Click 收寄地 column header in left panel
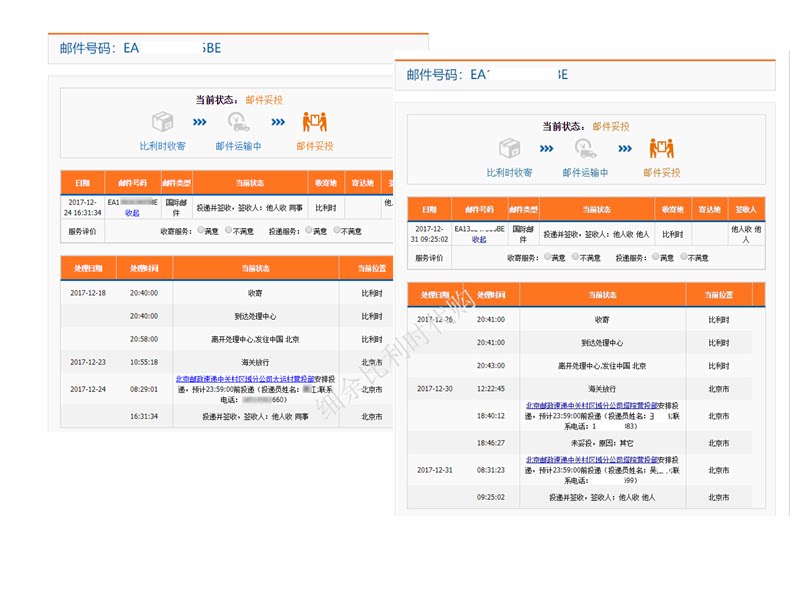The width and height of the screenshot is (800, 600). pos(326,183)
